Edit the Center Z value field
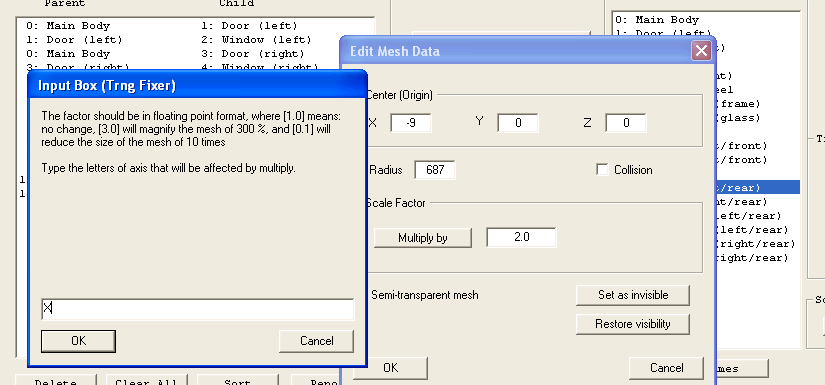The image size is (825, 385). [x=626, y=123]
